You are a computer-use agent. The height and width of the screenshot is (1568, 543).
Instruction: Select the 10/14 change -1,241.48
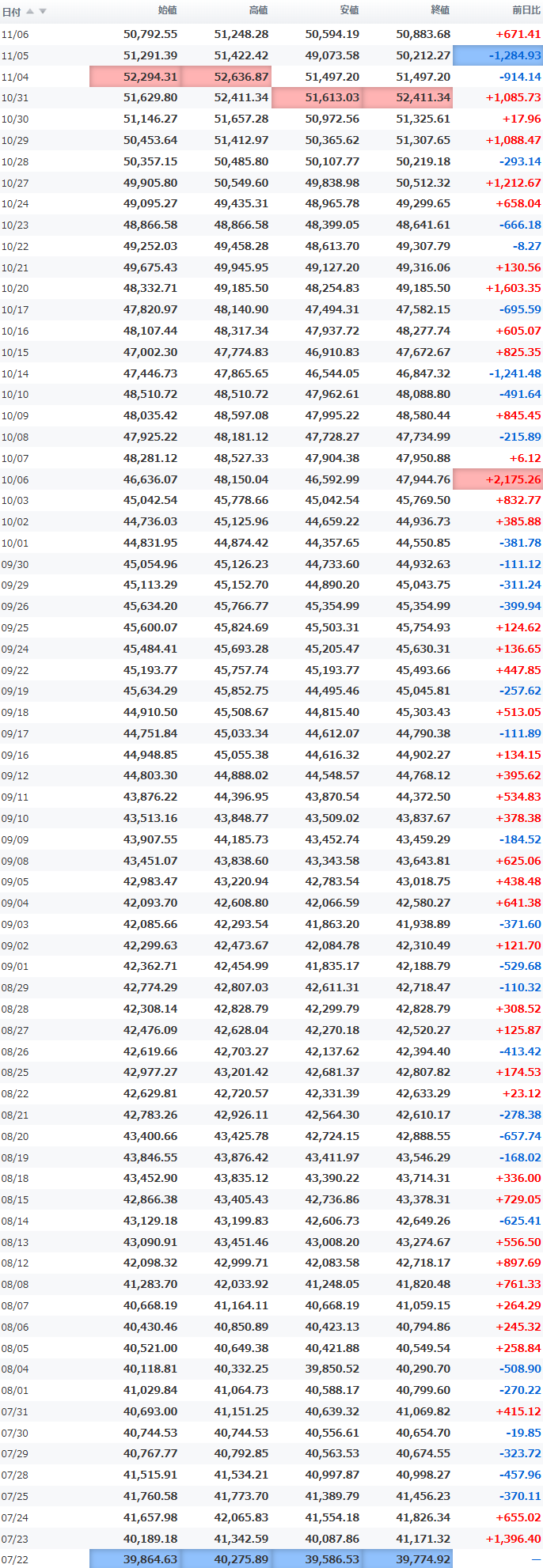(515, 373)
